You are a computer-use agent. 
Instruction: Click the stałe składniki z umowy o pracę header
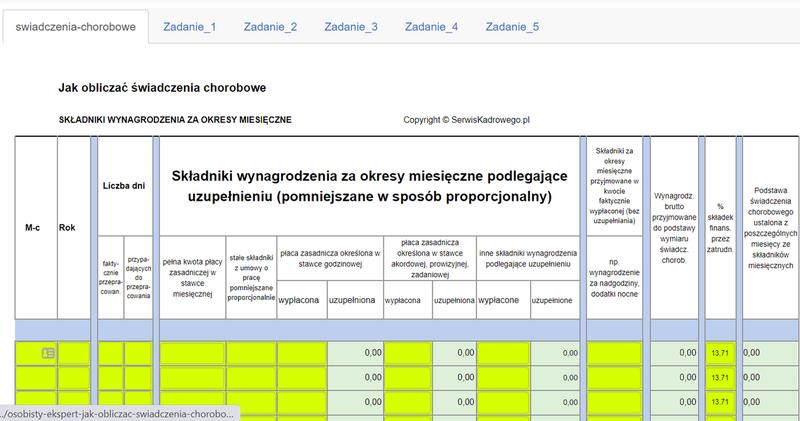(251, 278)
